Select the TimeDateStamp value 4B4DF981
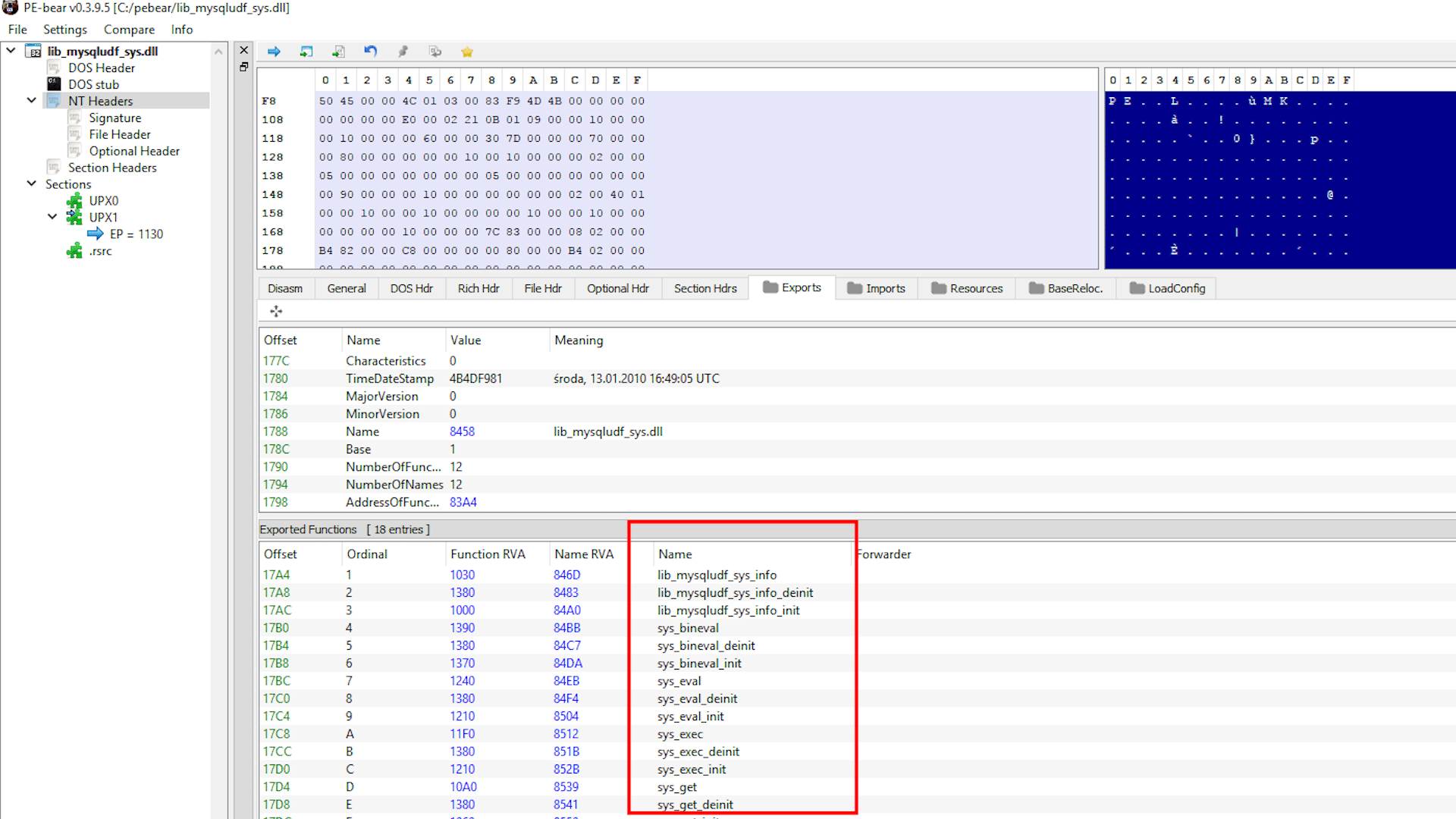Image resolution: width=1456 pixels, height=819 pixels. point(475,378)
